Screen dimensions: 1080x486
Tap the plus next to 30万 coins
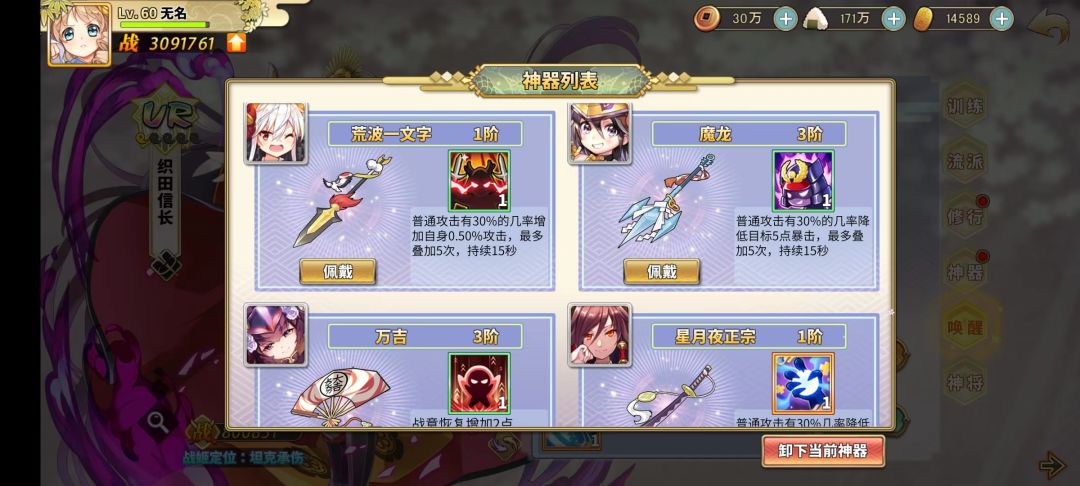[785, 19]
